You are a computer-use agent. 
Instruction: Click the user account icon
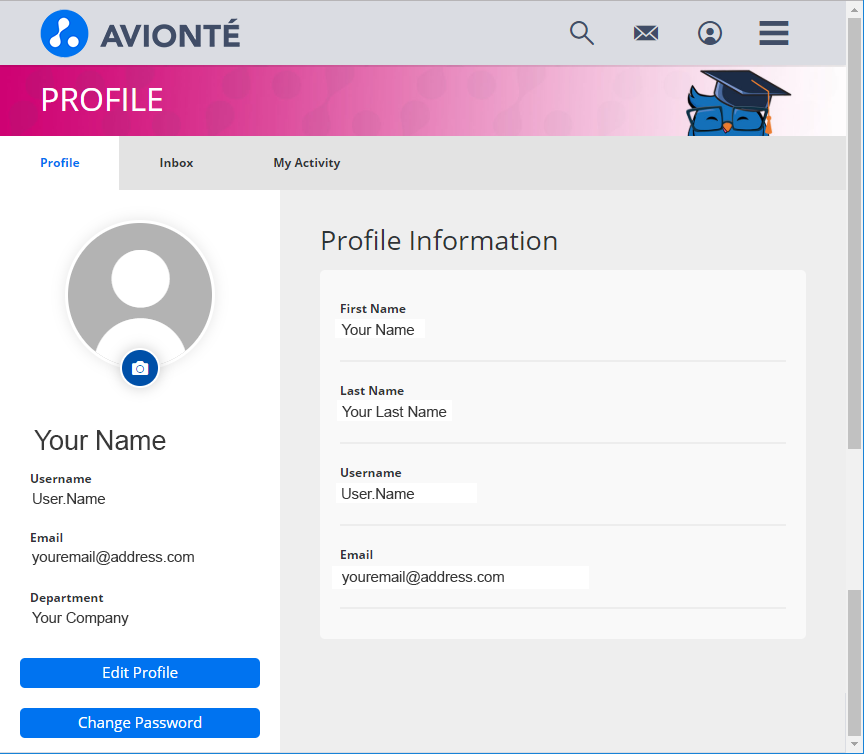[x=710, y=33]
